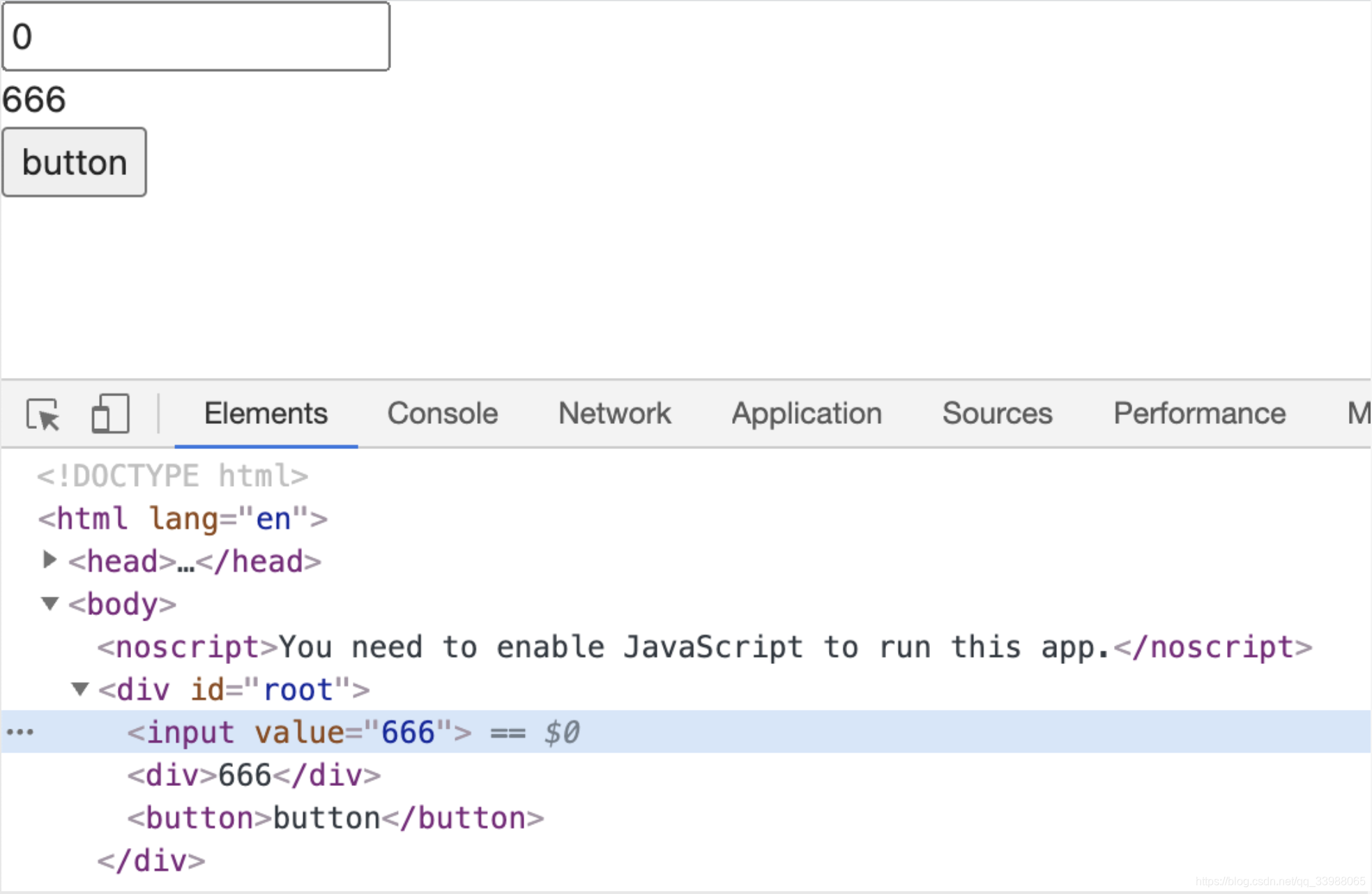Collapse the body element node
This screenshot has width=1372, height=894.
coord(49,604)
